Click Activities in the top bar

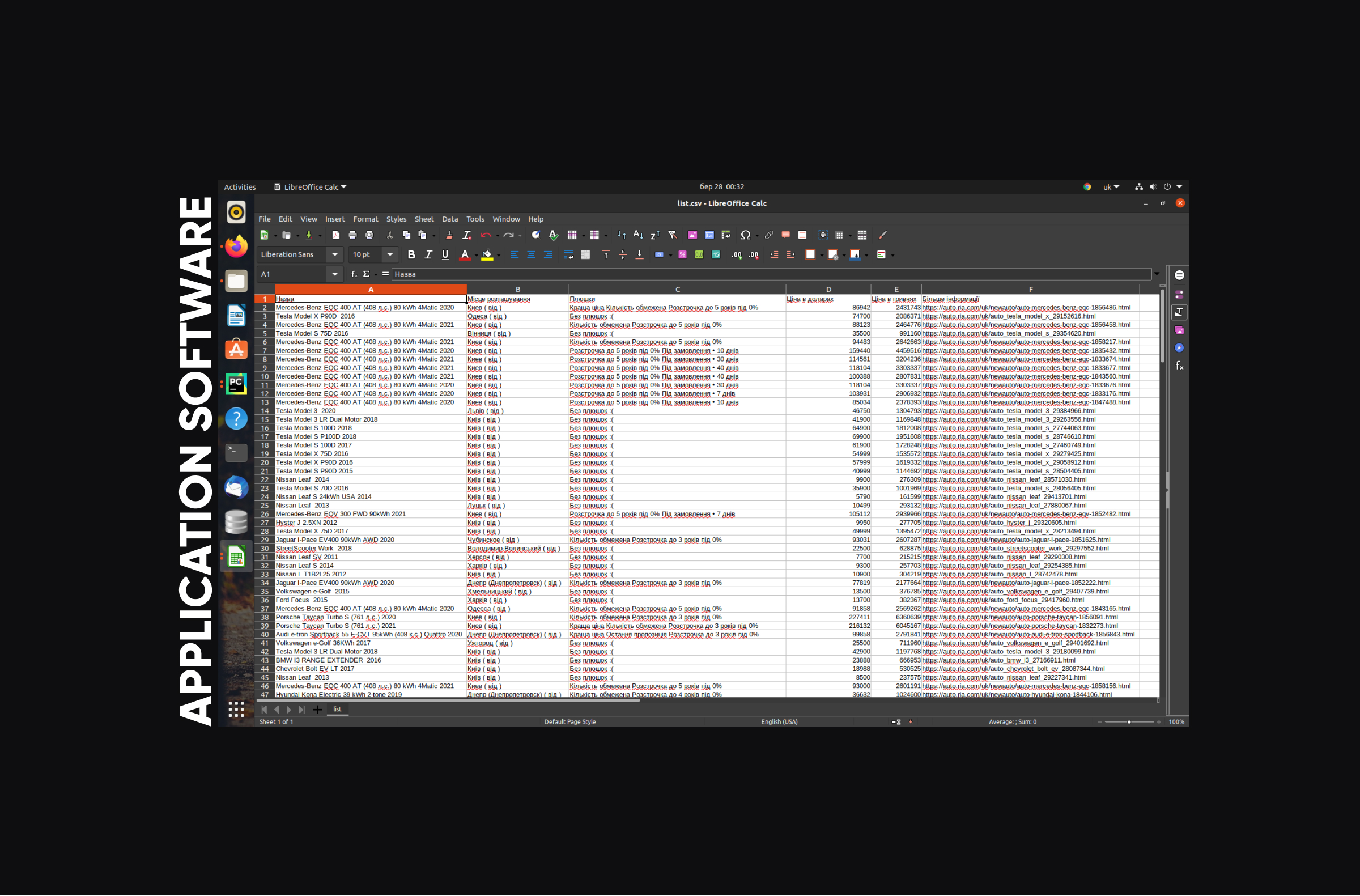pos(240,187)
